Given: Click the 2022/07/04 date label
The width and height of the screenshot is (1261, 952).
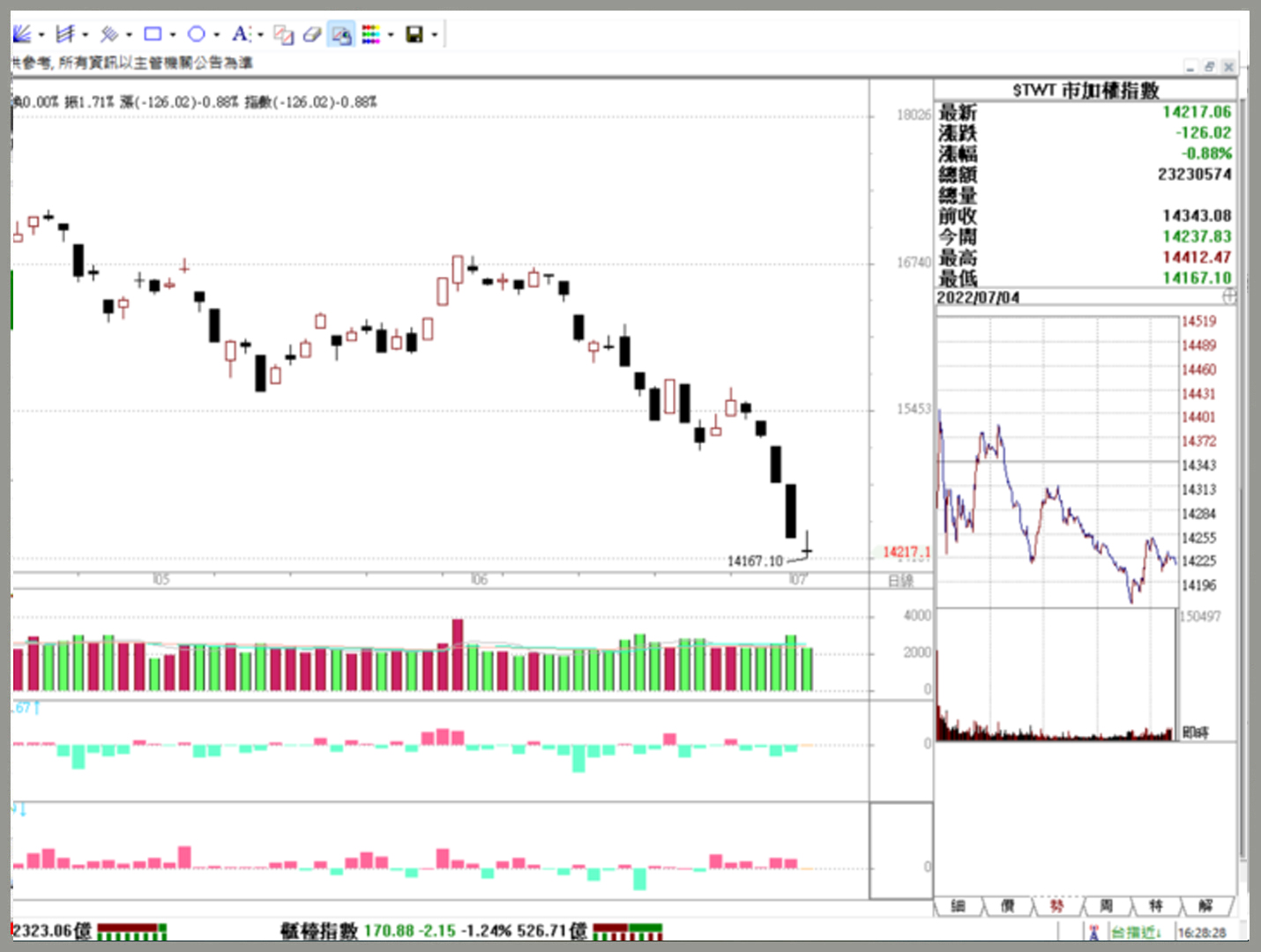Looking at the screenshot, I should [x=978, y=298].
